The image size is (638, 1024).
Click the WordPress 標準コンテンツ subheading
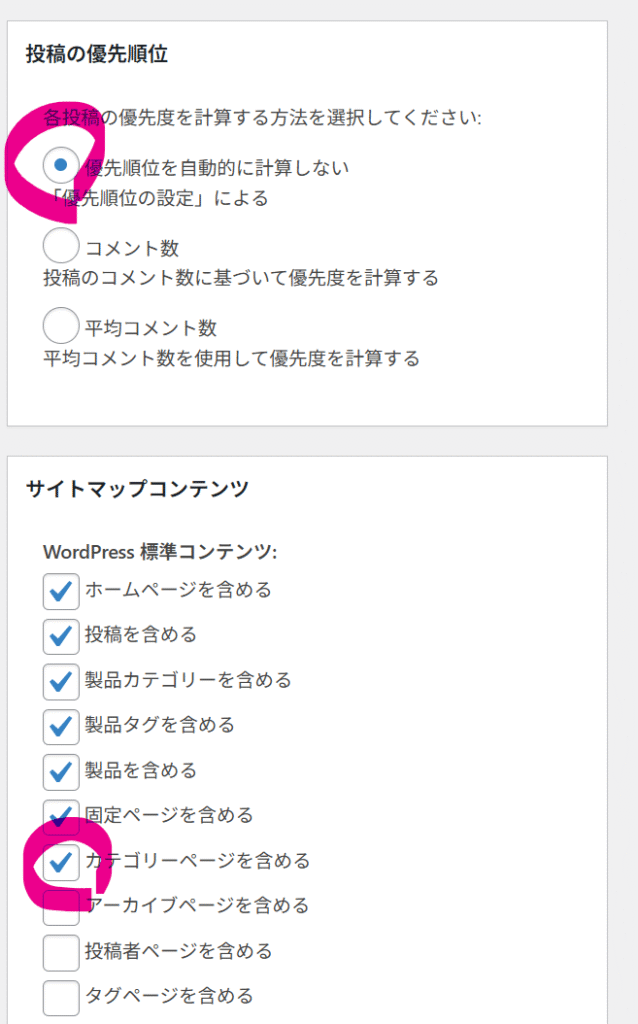tap(160, 551)
